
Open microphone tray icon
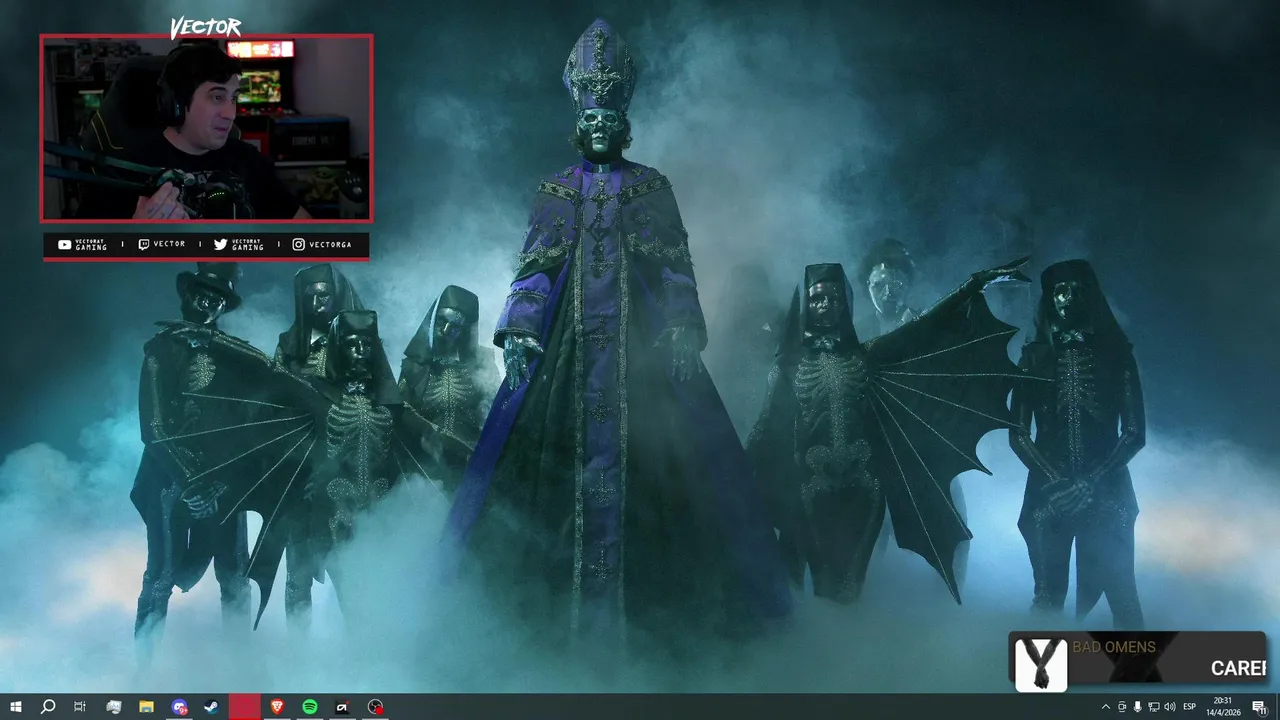[x=1138, y=707]
